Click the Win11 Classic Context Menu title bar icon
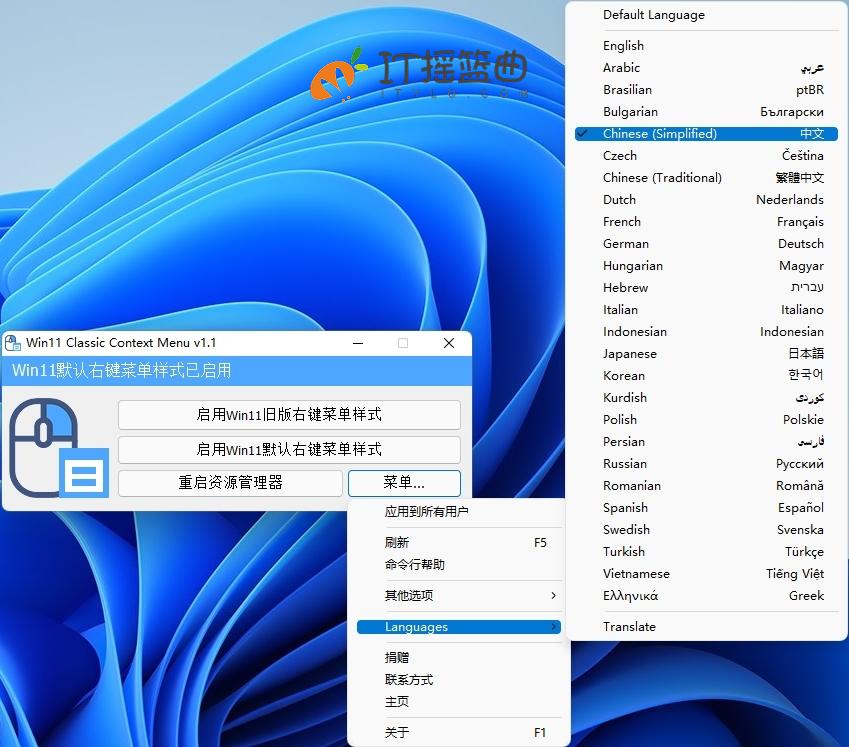The image size is (849, 747). pyautogui.click(x=14, y=343)
